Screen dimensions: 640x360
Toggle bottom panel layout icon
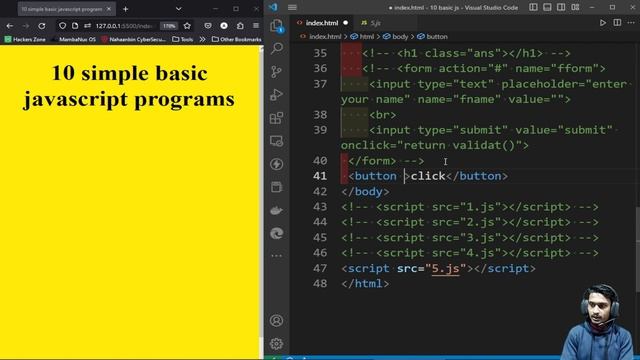click(547, 7)
